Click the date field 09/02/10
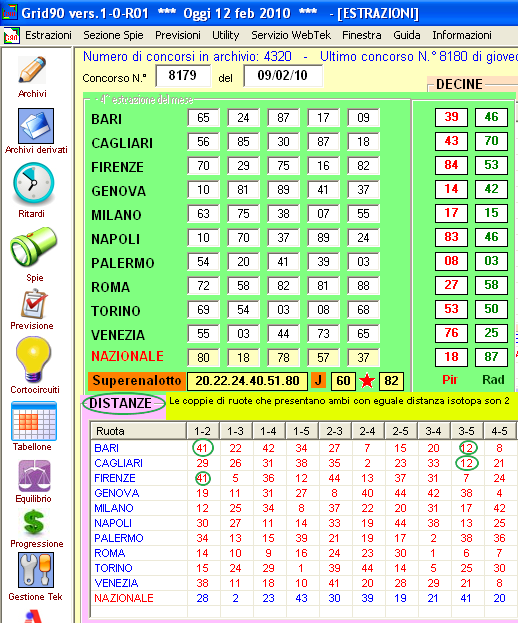This screenshot has height=623, width=518. [283, 75]
